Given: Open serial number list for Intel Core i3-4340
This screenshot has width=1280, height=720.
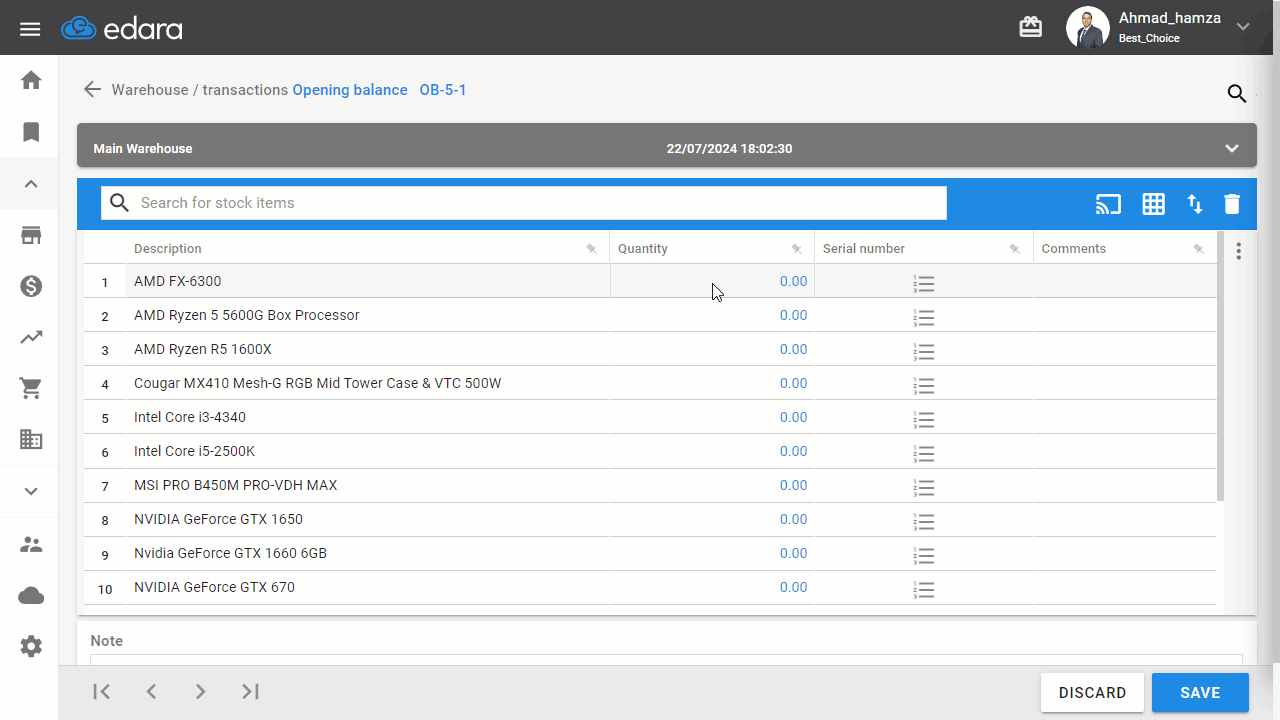Looking at the screenshot, I should pos(924,420).
